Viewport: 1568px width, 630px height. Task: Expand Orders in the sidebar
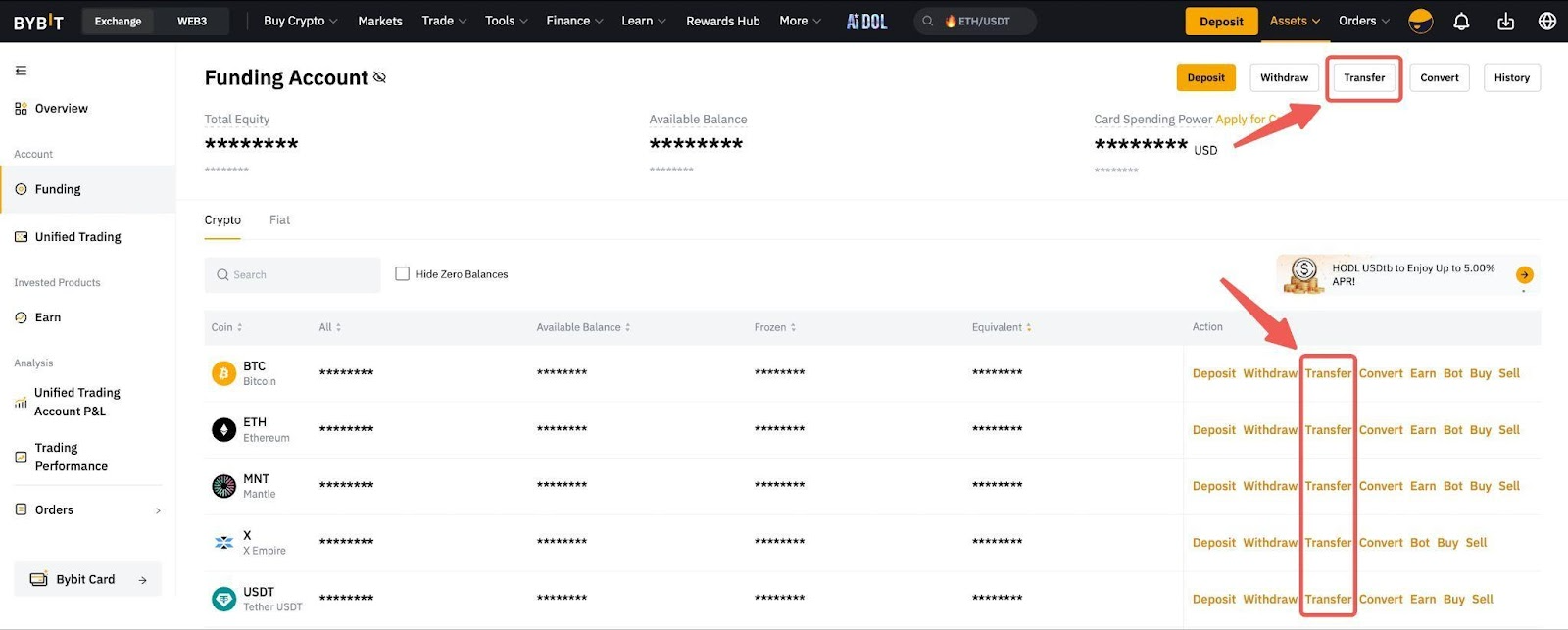tap(88, 510)
